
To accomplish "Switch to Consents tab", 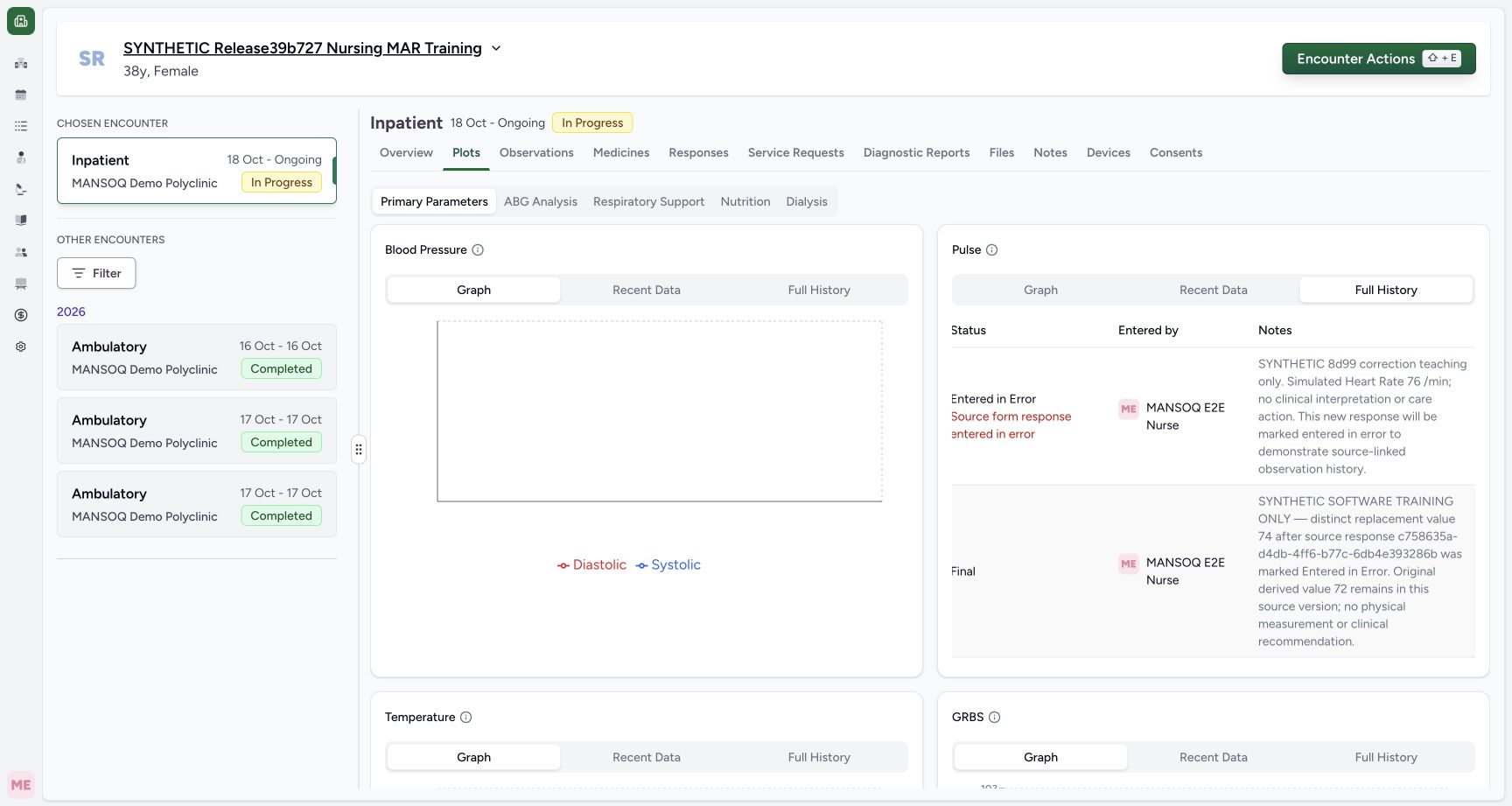I will pyautogui.click(x=1176, y=152).
